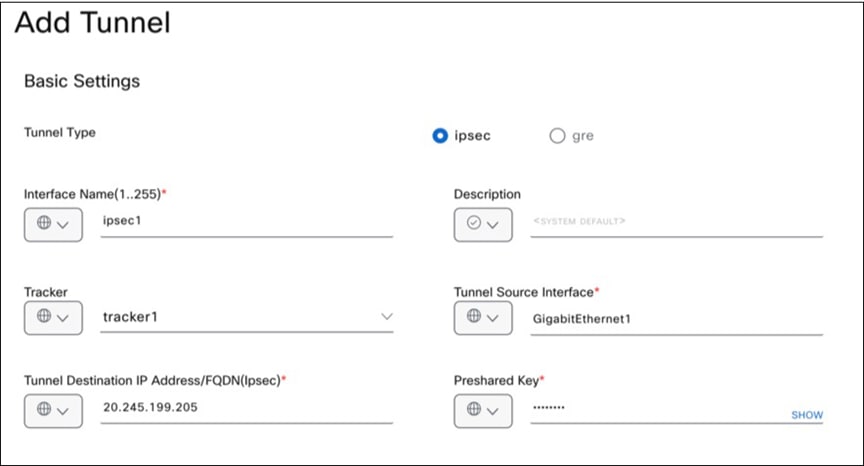Image resolution: width=864 pixels, height=466 pixels.
Task: Select the ipsec tunnel type
Action: [x=440, y=136]
